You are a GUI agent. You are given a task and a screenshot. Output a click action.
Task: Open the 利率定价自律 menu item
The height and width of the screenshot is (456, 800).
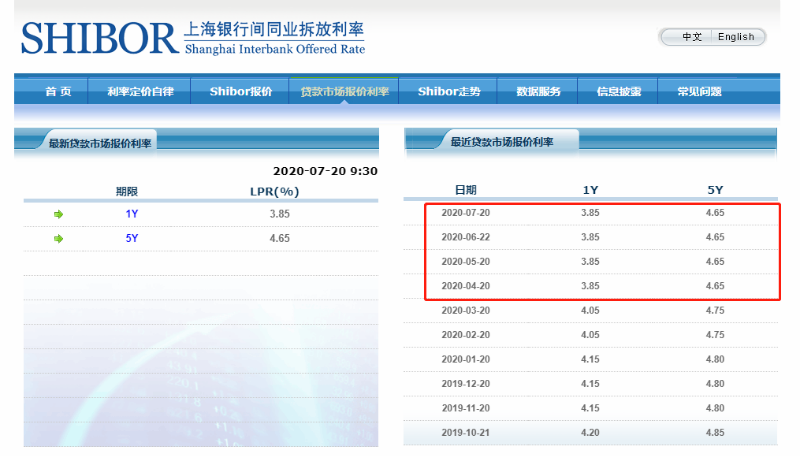[140, 91]
